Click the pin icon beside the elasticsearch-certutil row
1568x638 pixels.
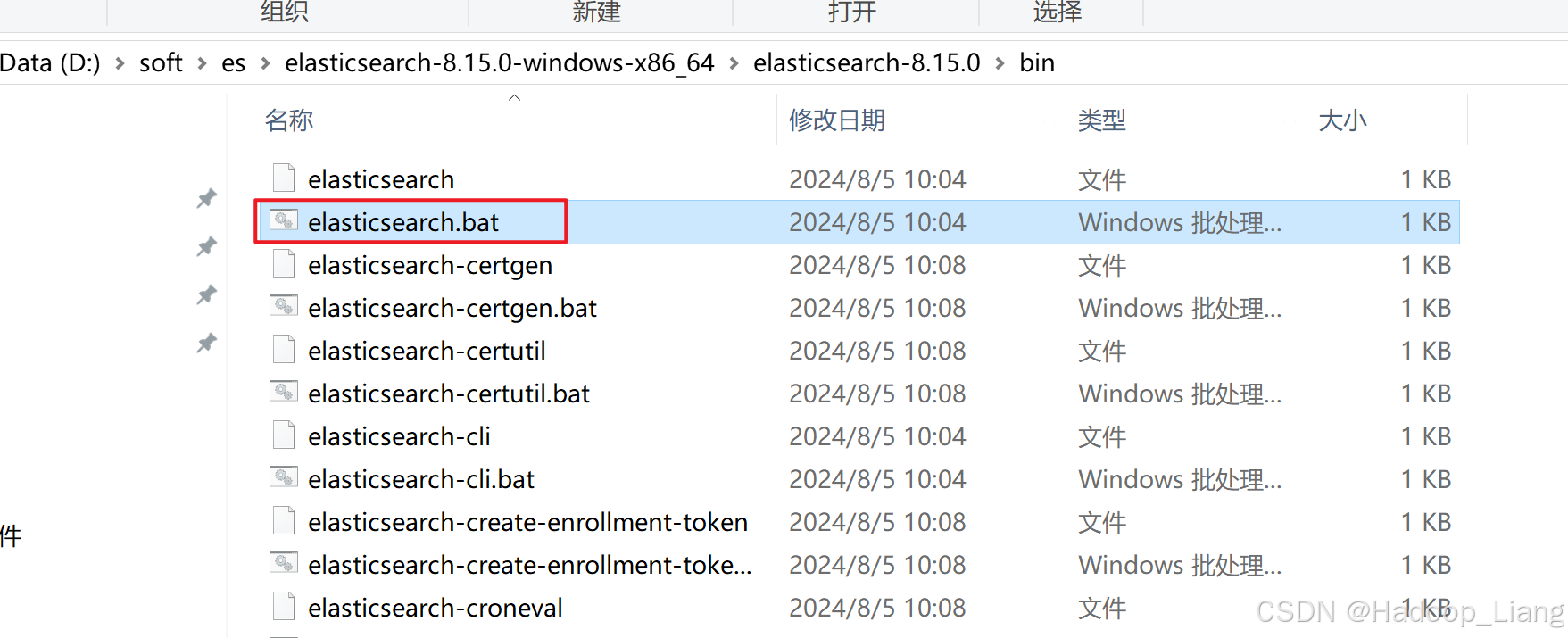click(x=207, y=343)
